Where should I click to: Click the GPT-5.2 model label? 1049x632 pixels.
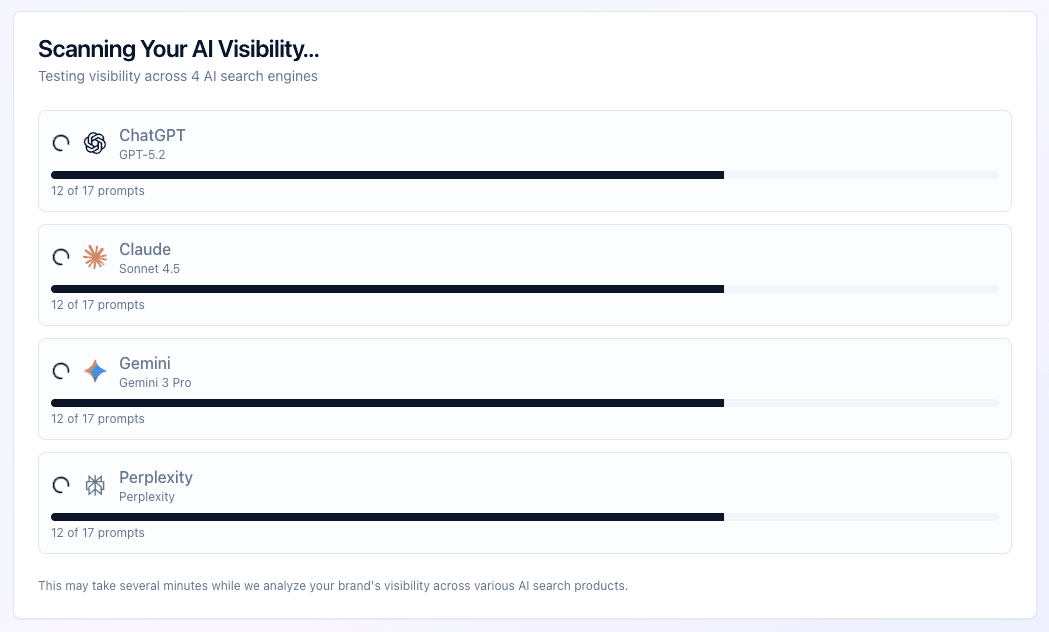click(x=141, y=155)
